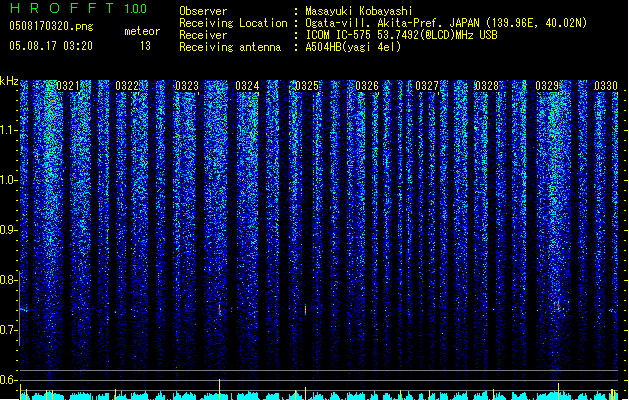Click the word meteor above the count
This screenshot has width=629, height=400.
click(142, 31)
